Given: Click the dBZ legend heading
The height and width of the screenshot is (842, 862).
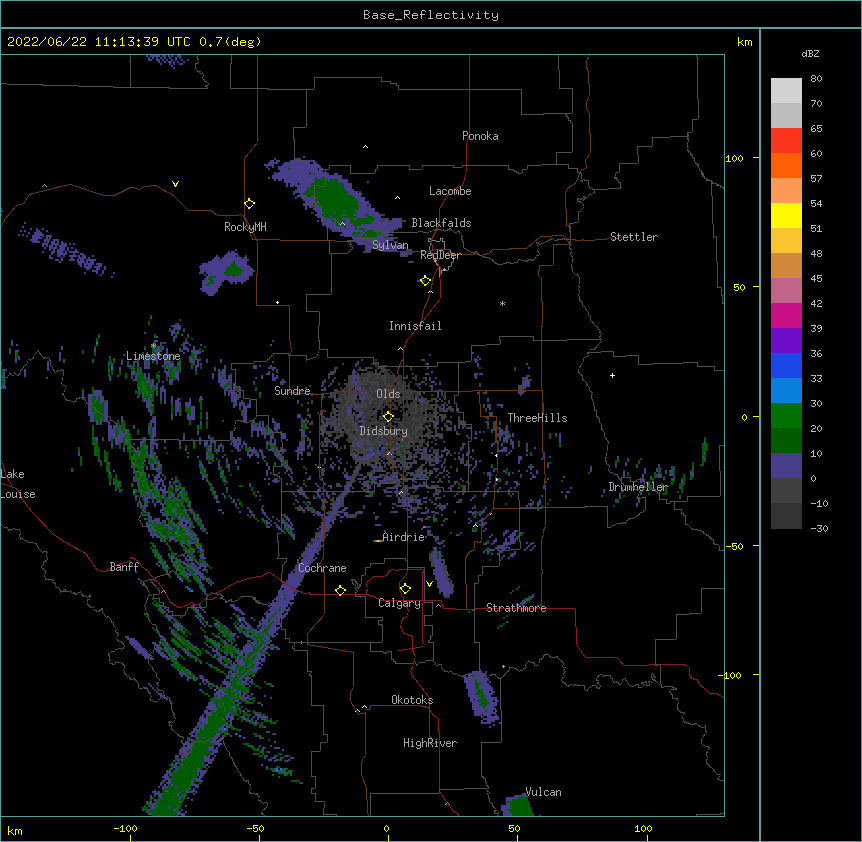Looking at the screenshot, I should click(810, 53).
